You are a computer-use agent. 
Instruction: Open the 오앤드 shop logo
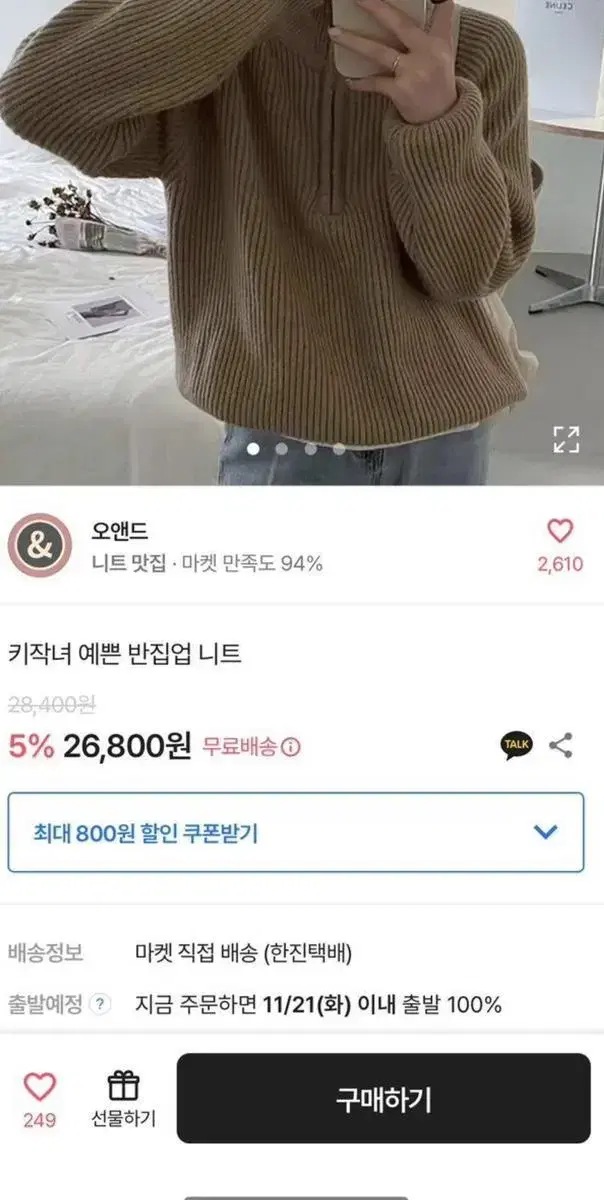click(40, 545)
